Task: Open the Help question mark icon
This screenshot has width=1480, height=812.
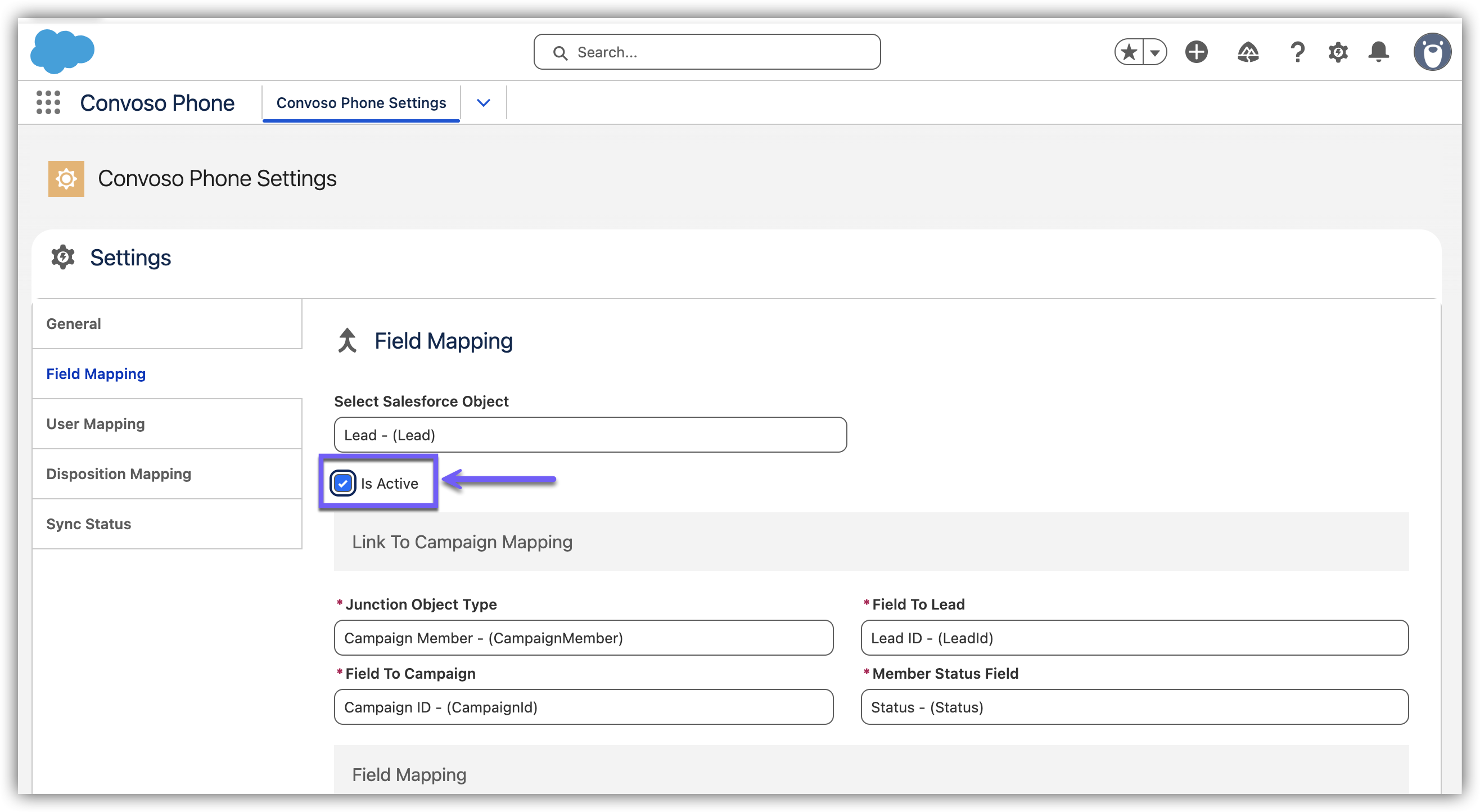Action: coord(1297,52)
